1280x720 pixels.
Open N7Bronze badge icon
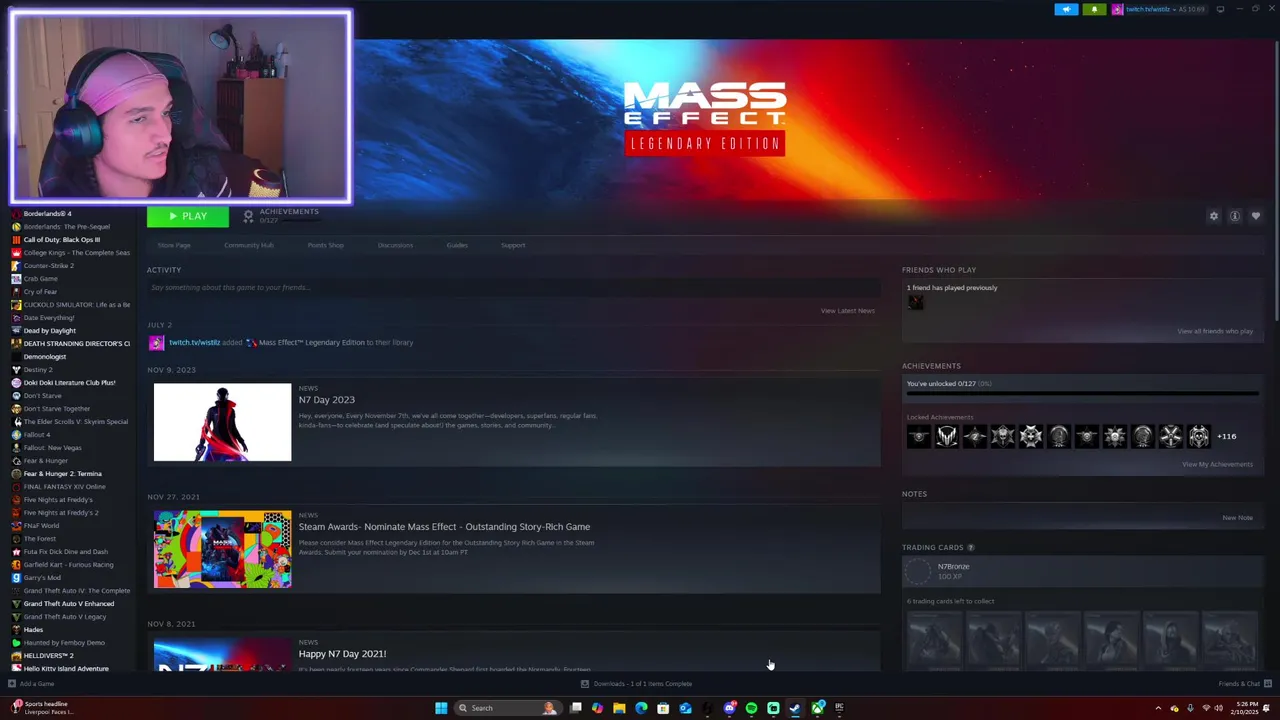[918, 571]
